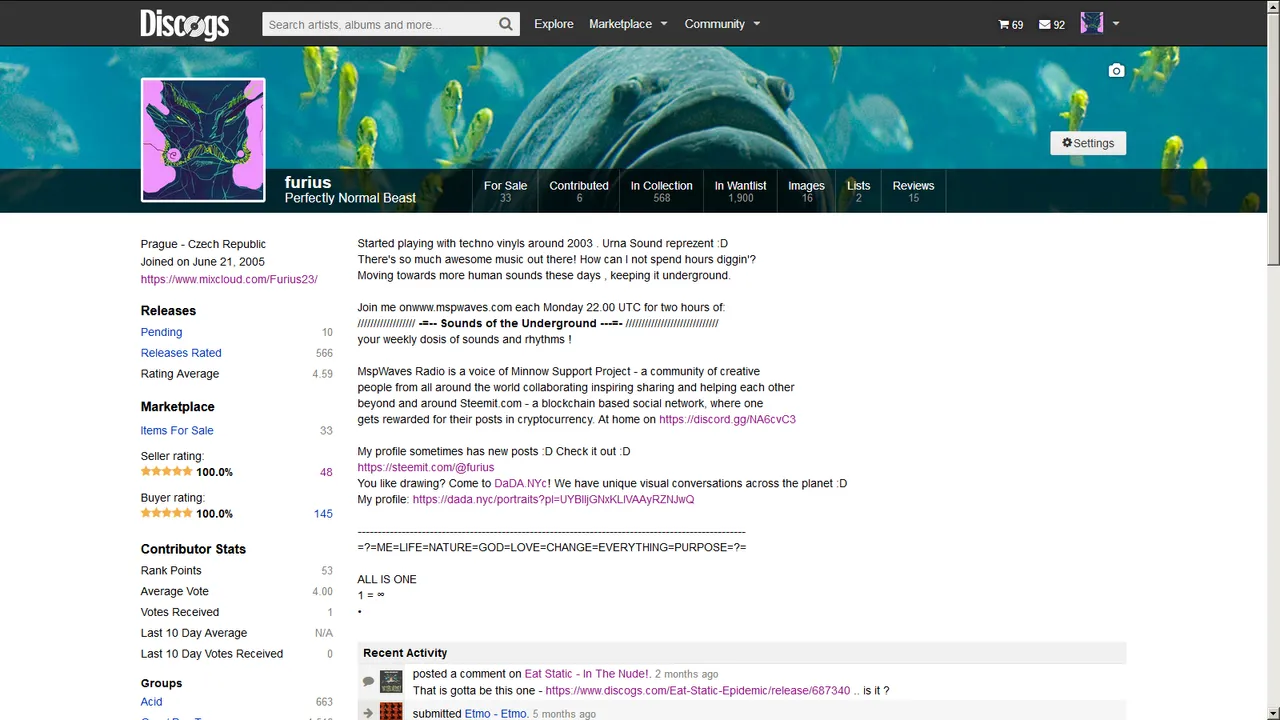Image resolution: width=1280 pixels, height=720 pixels.
Task: Click seller rating count 48
Action: point(326,472)
